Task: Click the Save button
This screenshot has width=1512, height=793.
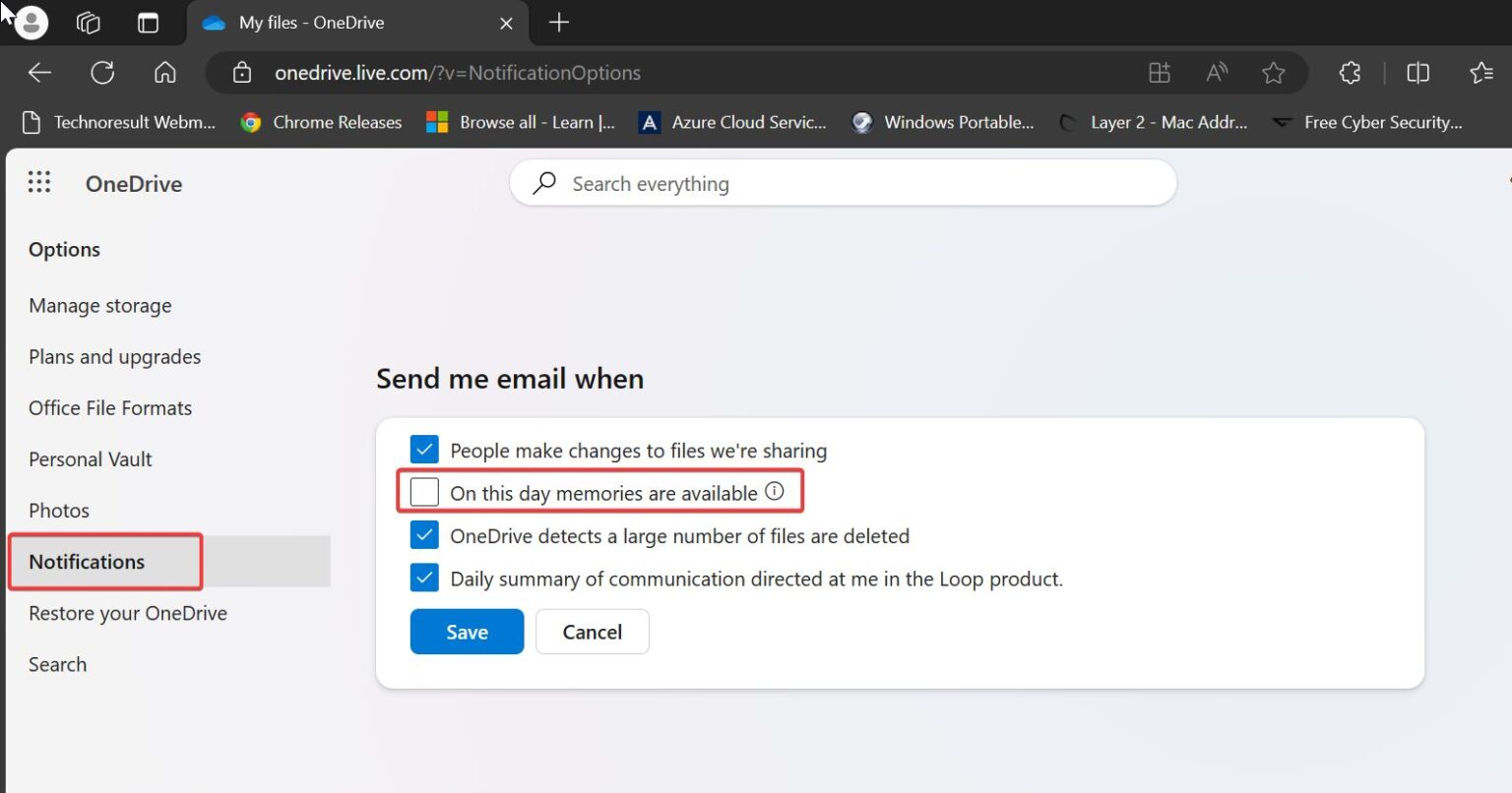Action: (x=467, y=631)
